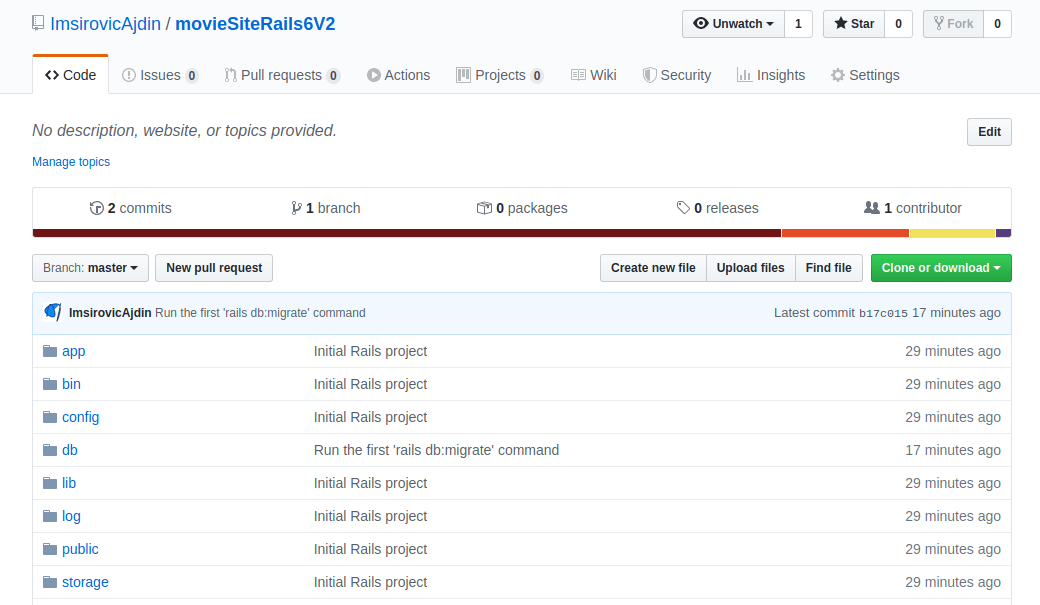Click the ImsirovicAjdin avatar in the commit bar
The width and height of the screenshot is (1040, 605).
(x=52, y=312)
